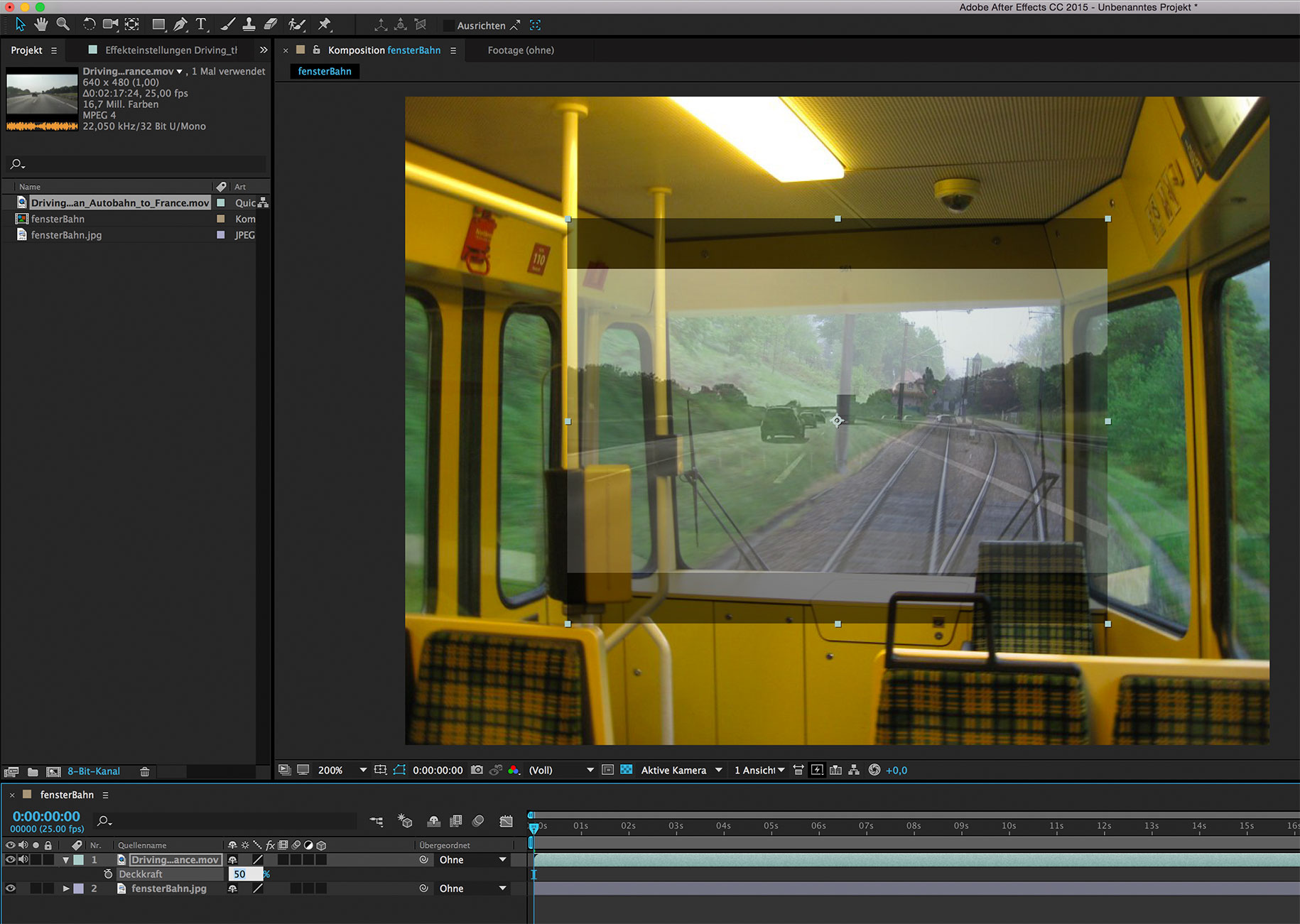Open the Graph Editor in timeline

click(x=506, y=821)
